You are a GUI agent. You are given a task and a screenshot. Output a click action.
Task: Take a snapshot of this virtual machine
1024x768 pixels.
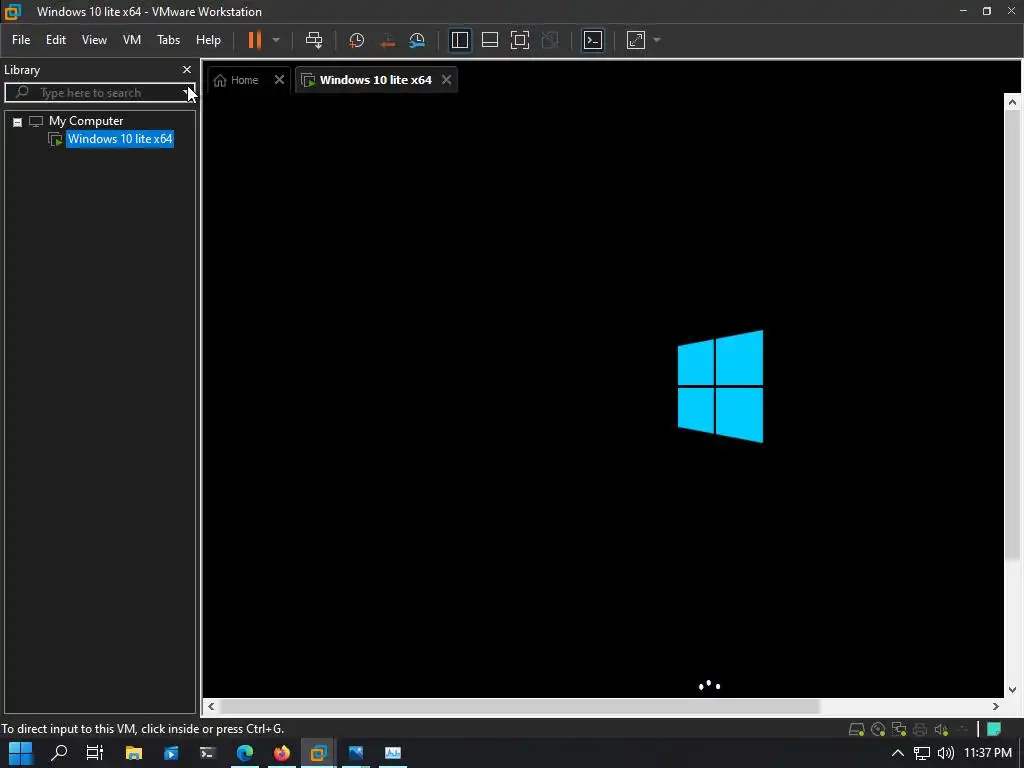pos(357,40)
